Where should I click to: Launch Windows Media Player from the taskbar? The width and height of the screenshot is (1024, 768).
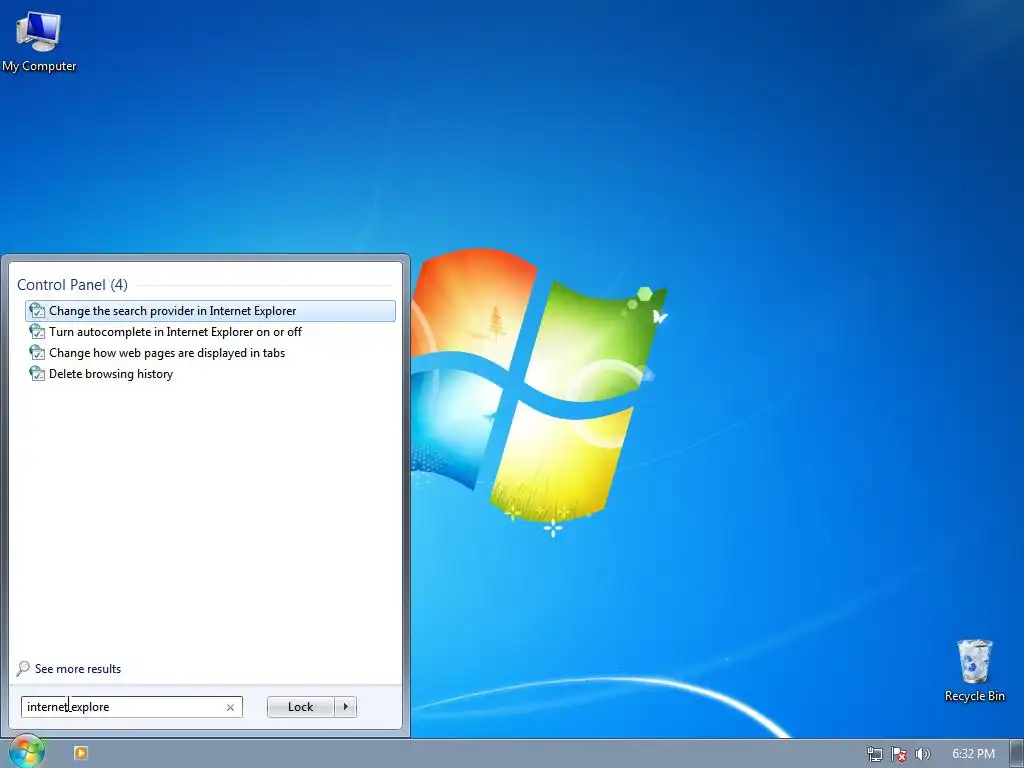pyautogui.click(x=81, y=753)
